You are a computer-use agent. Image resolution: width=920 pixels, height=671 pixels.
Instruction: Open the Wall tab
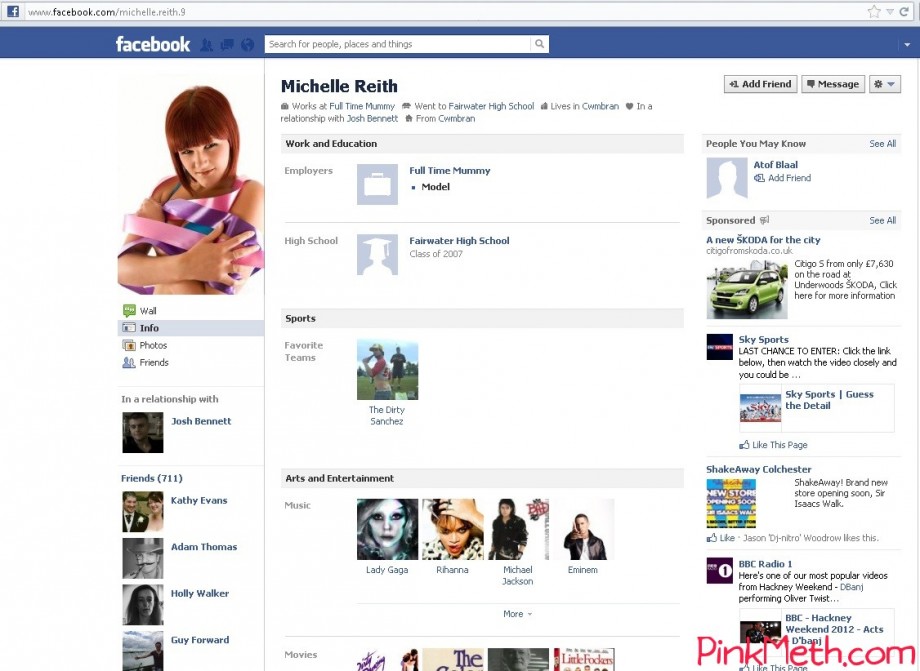point(148,311)
